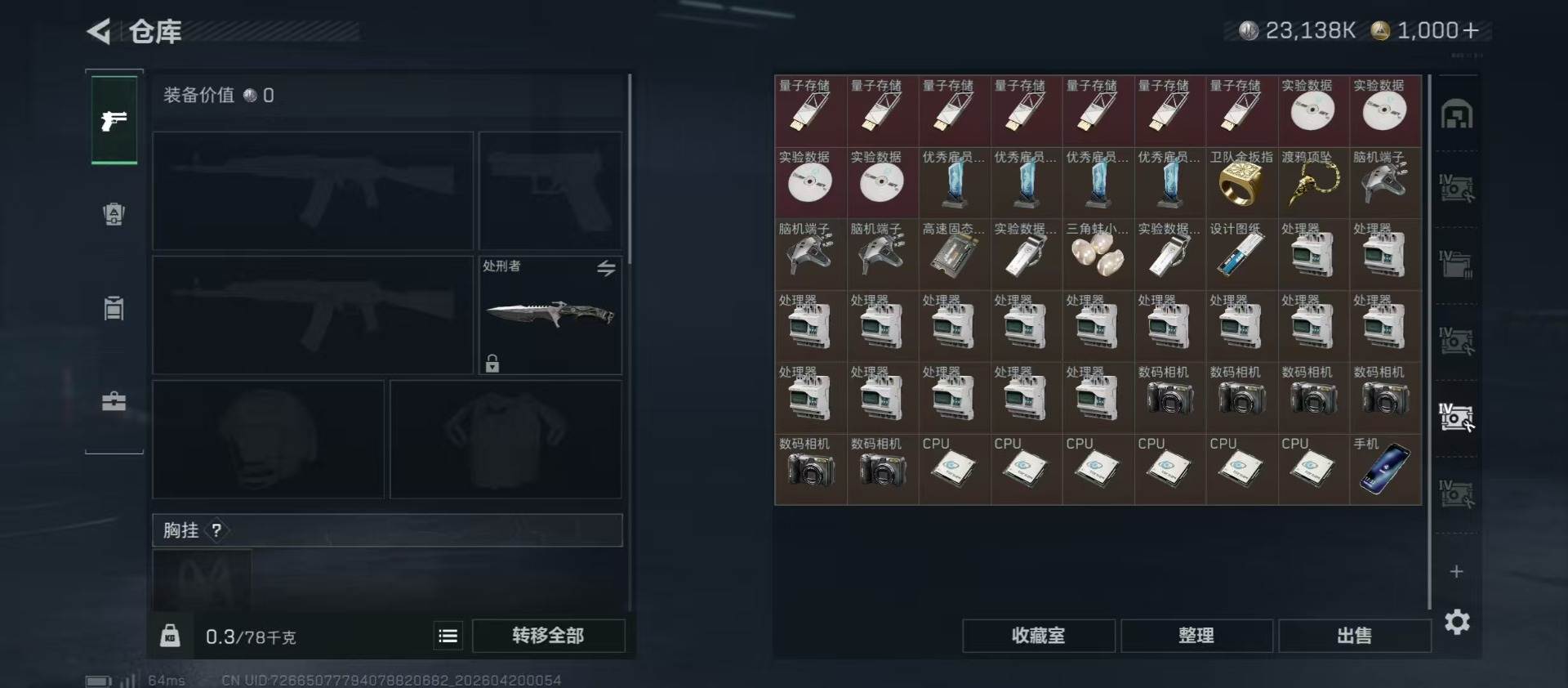Click the 转移全部 button

[x=548, y=636]
